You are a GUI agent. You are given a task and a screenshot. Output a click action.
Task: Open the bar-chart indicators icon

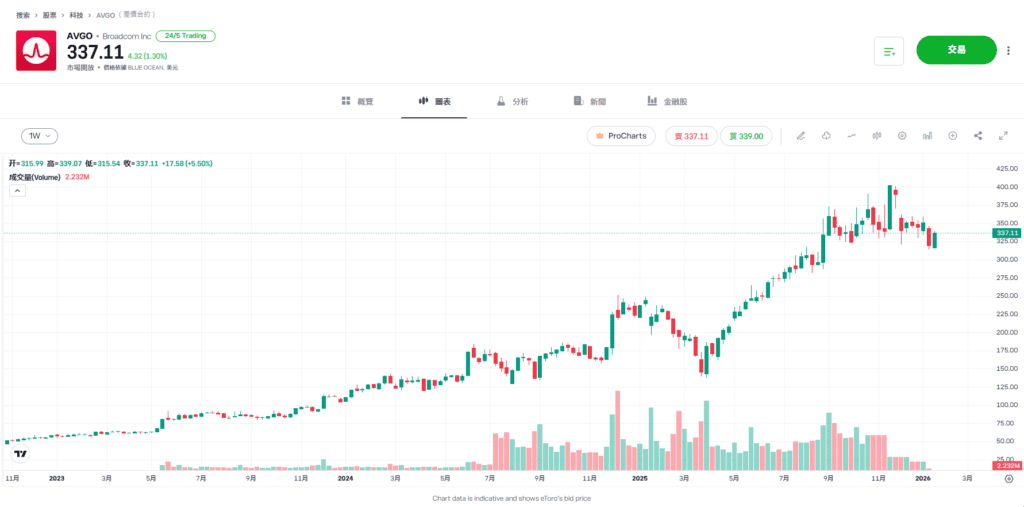928,136
